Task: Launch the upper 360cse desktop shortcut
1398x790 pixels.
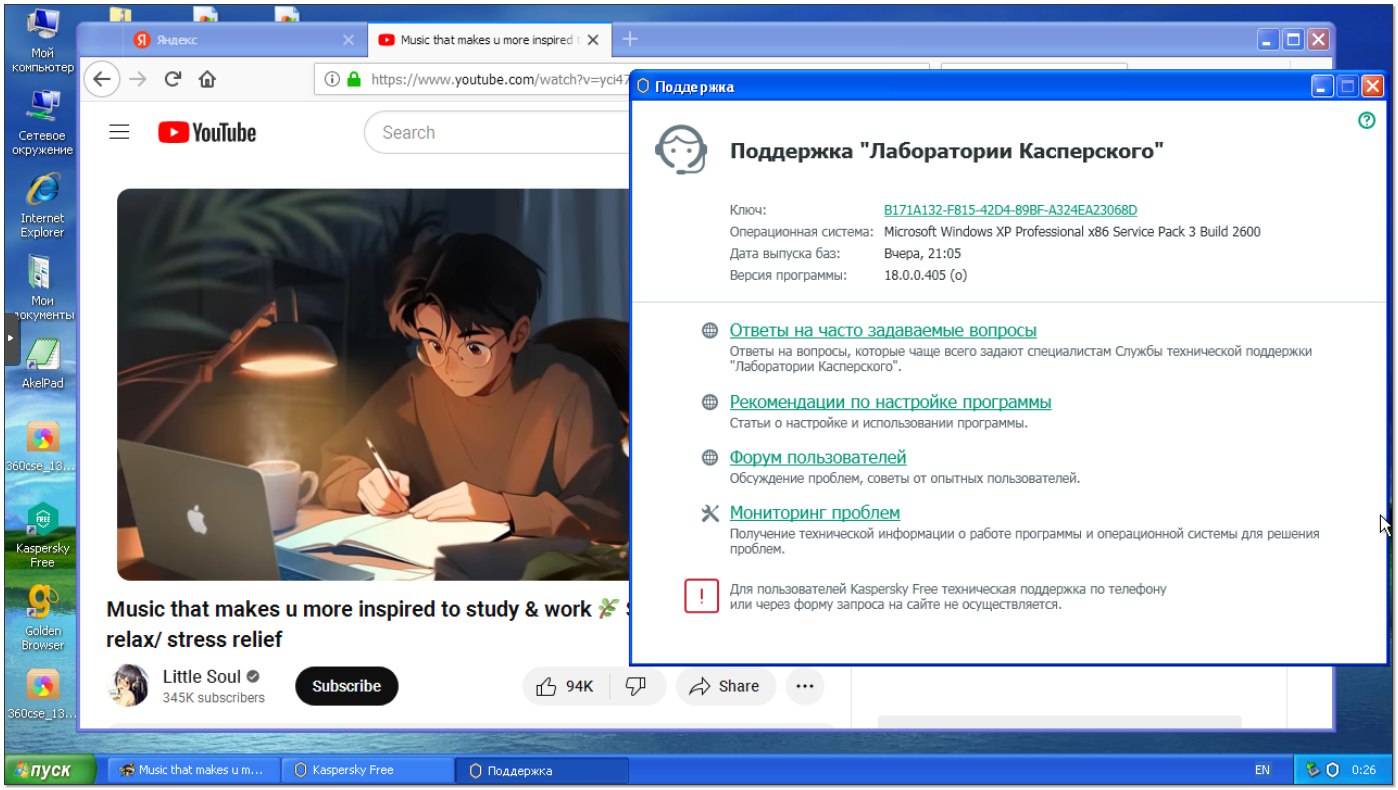Action: click(42, 447)
